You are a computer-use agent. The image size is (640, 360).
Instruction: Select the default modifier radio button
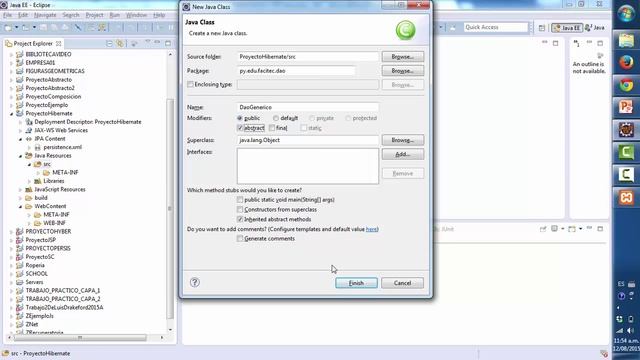[276, 118]
